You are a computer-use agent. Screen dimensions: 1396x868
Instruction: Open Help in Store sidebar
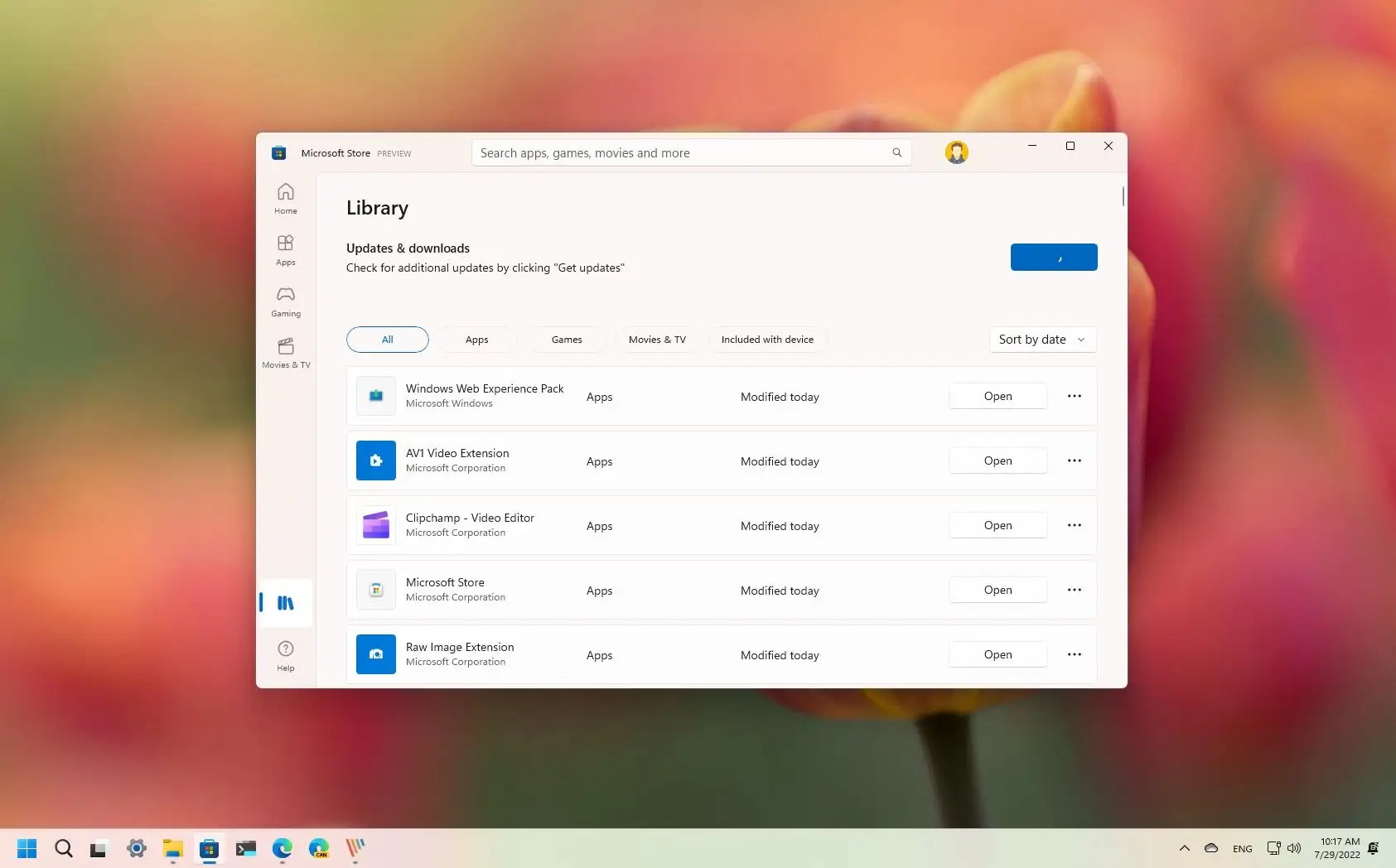[x=286, y=655]
